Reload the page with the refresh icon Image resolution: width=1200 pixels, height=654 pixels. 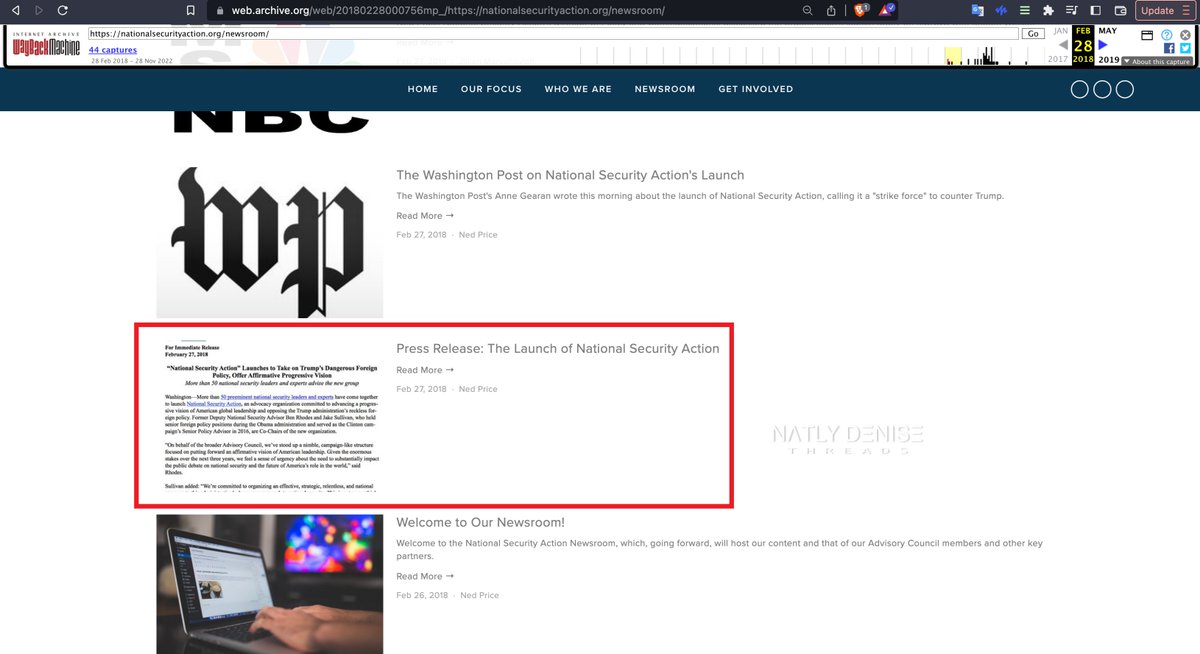coord(63,10)
